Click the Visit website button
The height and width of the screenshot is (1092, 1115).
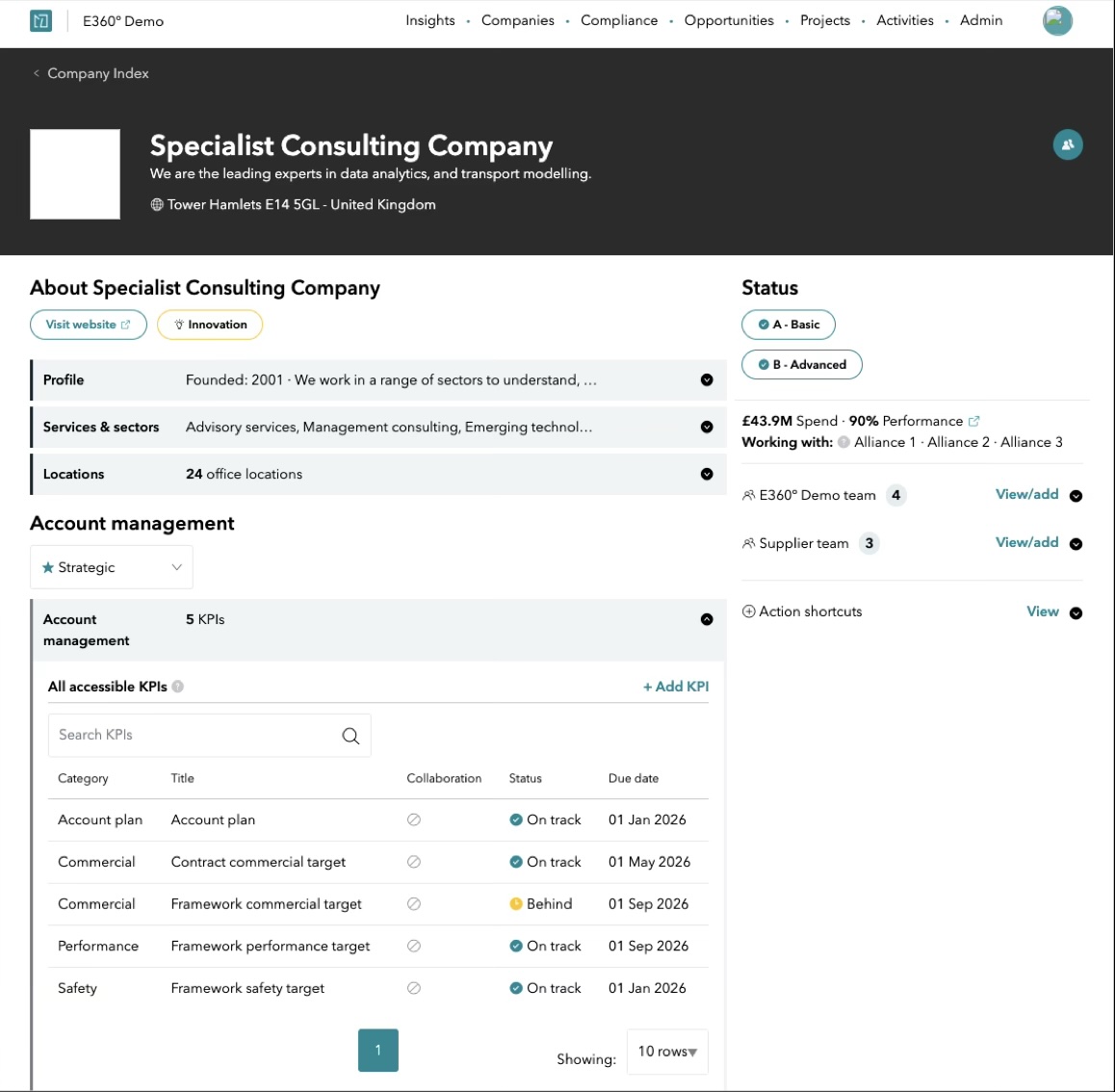pos(89,325)
